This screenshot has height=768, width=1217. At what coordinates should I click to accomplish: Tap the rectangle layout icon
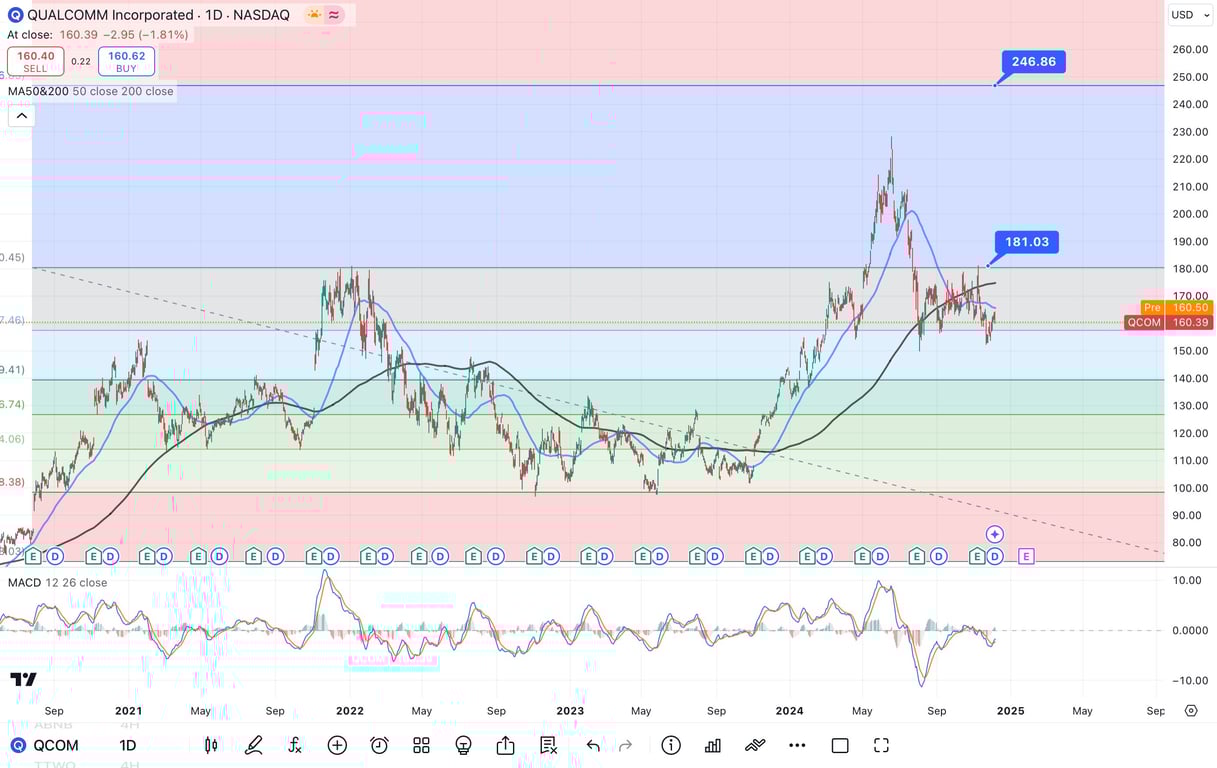[840, 745]
